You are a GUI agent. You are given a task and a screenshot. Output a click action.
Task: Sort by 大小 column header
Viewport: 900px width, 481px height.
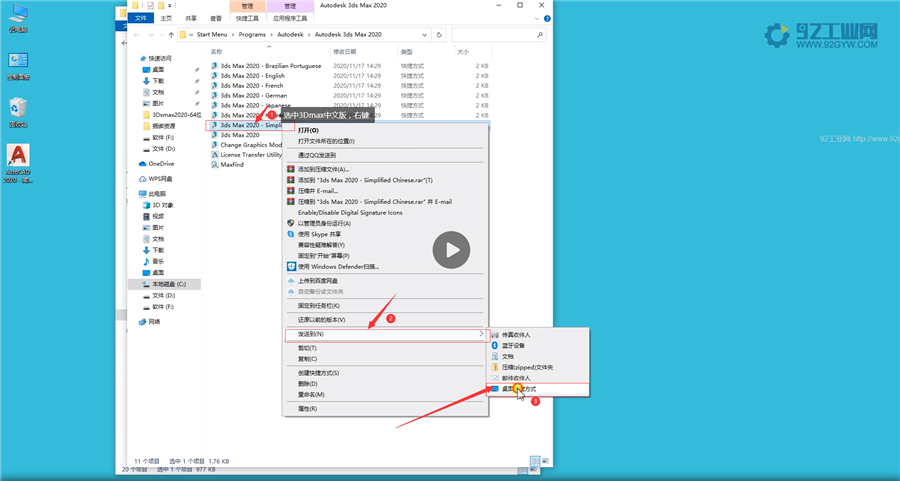tap(463, 52)
